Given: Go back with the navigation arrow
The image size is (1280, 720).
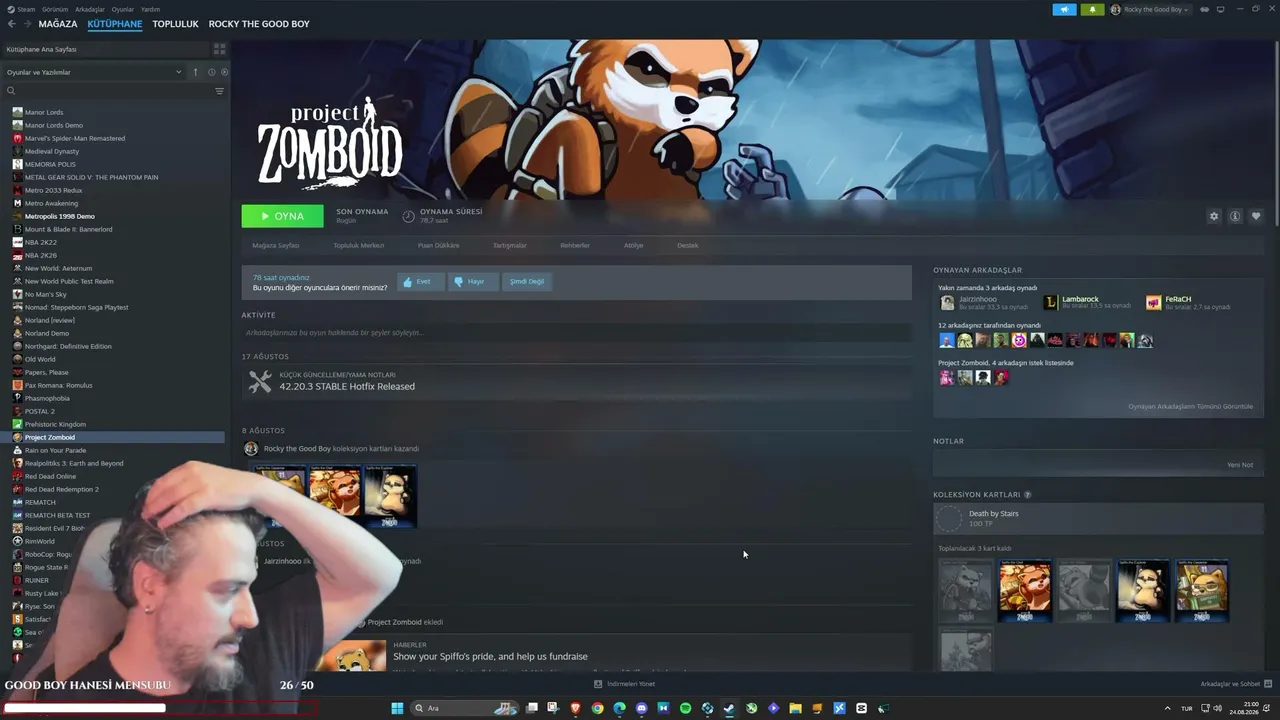Looking at the screenshot, I should pyautogui.click(x=12, y=24).
